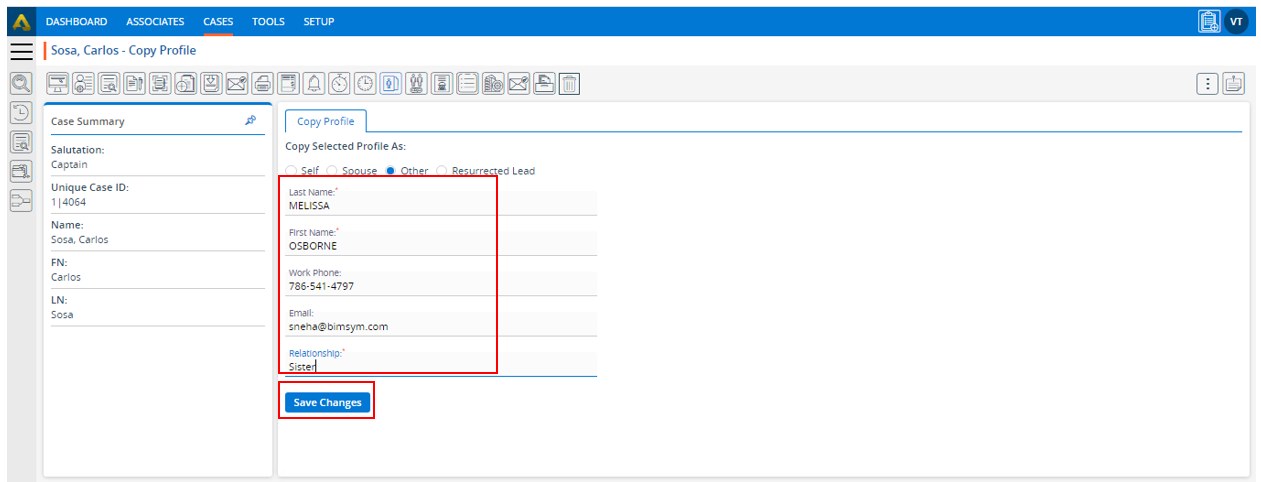Click the trash can delete icon in toolbar
Viewport: 1261px width, 482px height.
[x=569, y=84]
